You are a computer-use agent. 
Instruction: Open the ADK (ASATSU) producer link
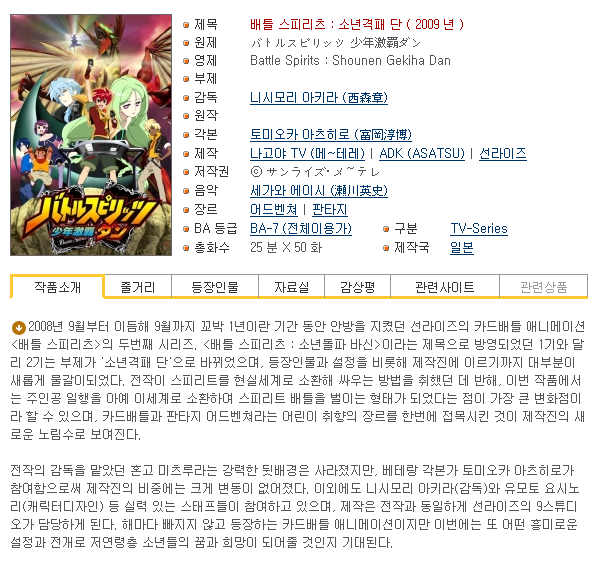pos(422,154)
